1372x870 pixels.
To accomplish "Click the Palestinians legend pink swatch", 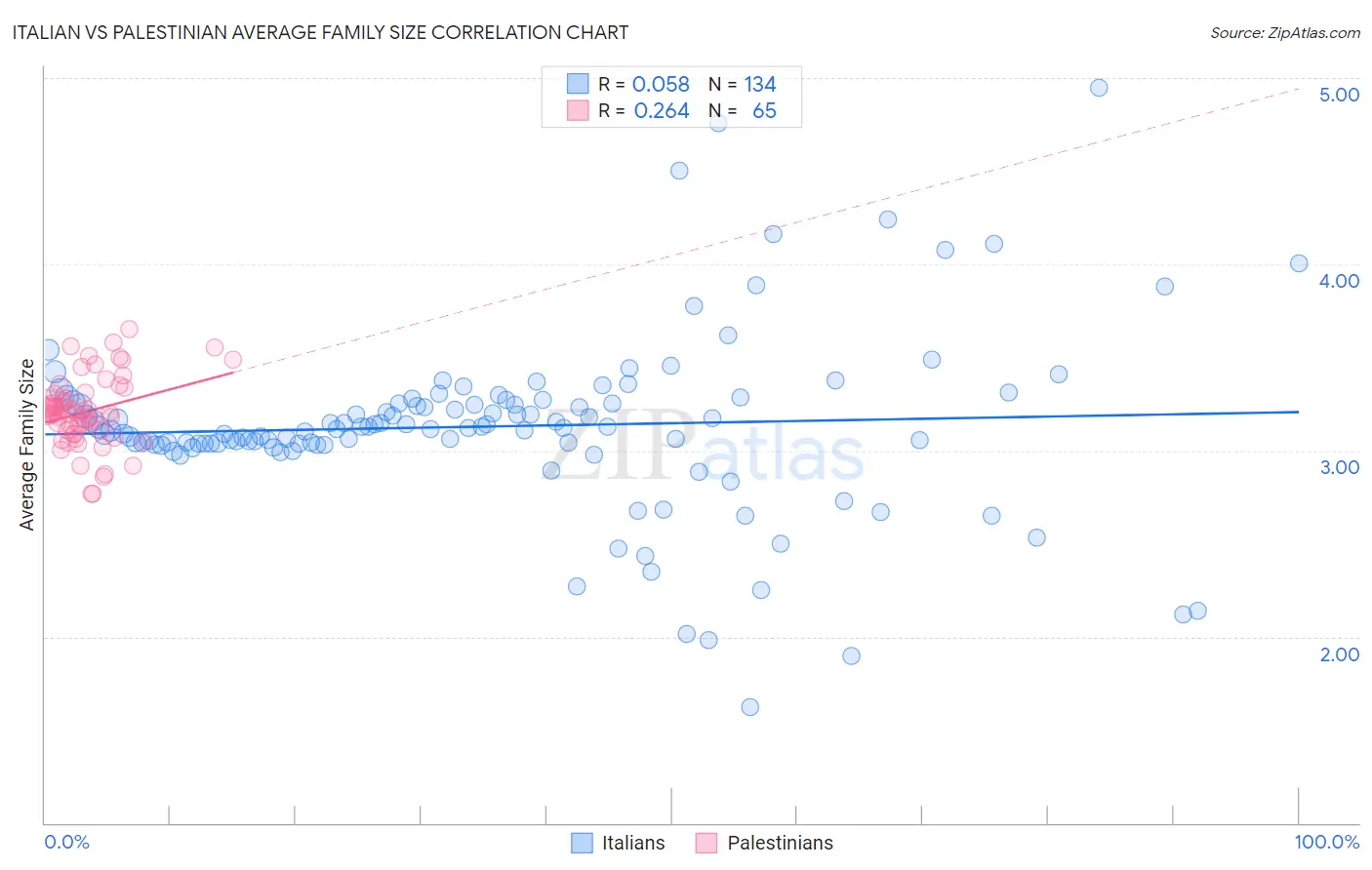I will (706, 843).
